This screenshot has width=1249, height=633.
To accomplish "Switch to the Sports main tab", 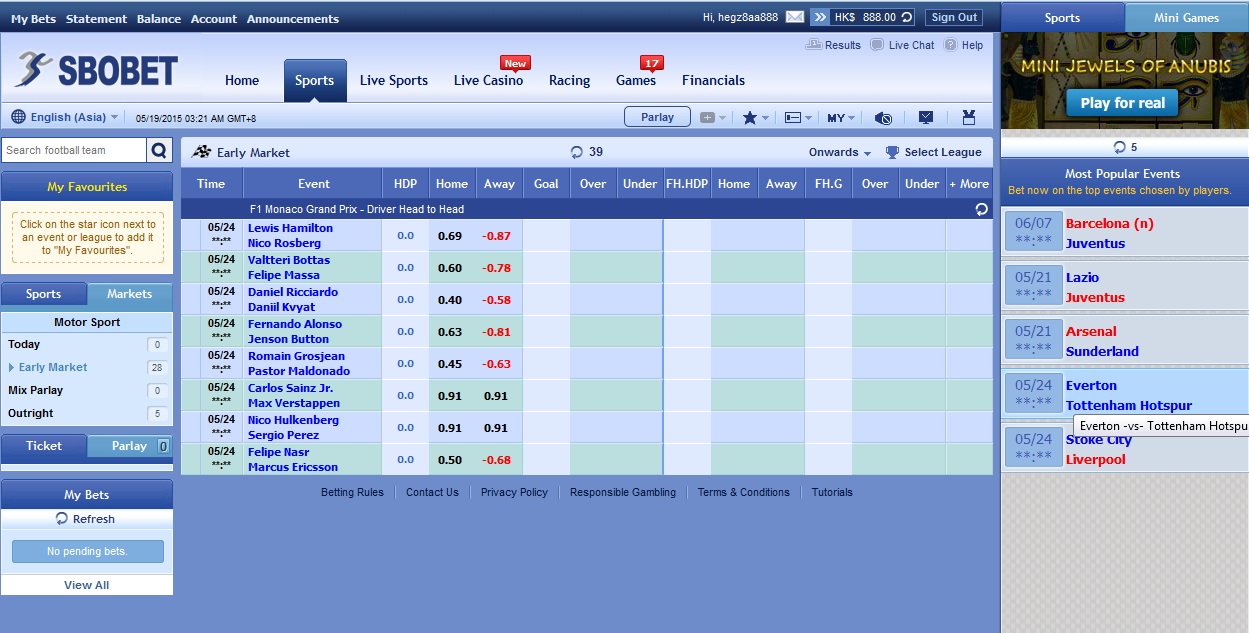I will tap(314, 81).
